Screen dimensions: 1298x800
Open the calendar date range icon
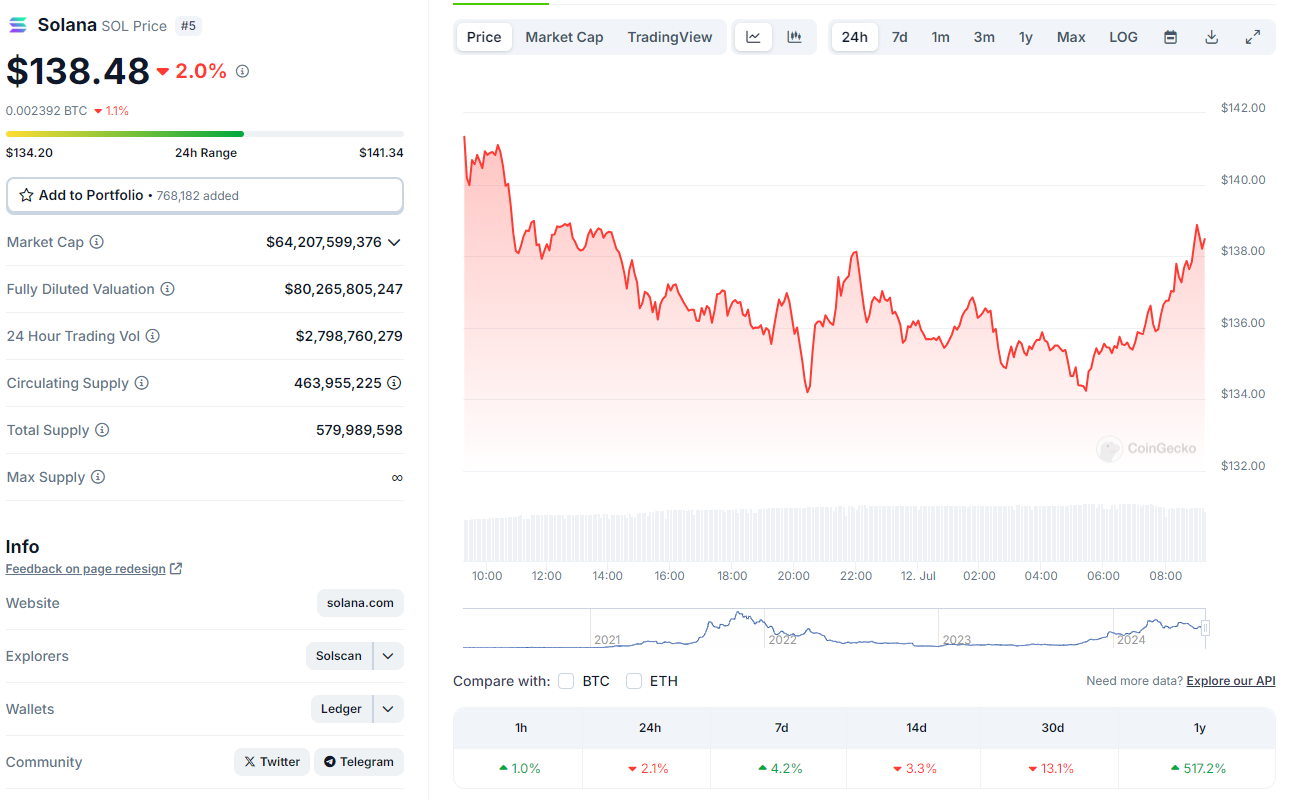[x=1170, y=37]
